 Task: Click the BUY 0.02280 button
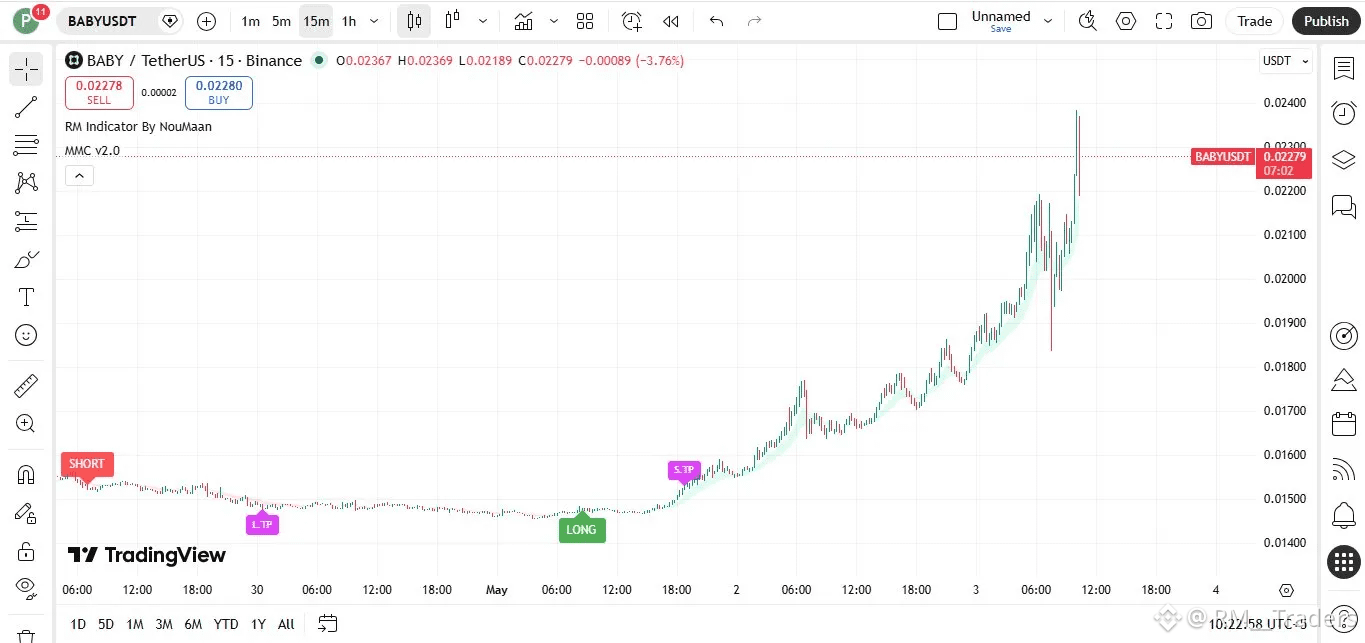219,93
